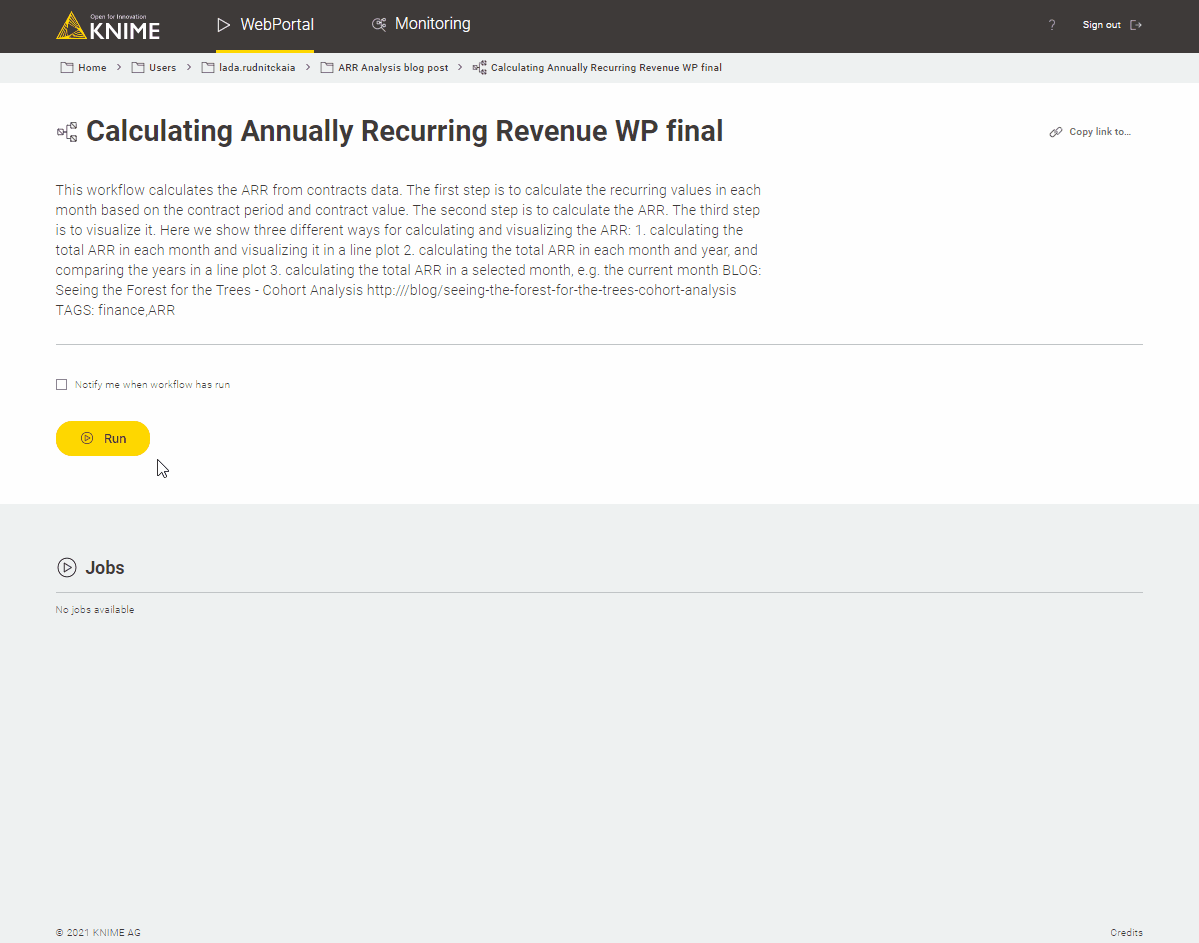Run the workflow
The height and width of the screenshot is (943, 1199).
103,438
